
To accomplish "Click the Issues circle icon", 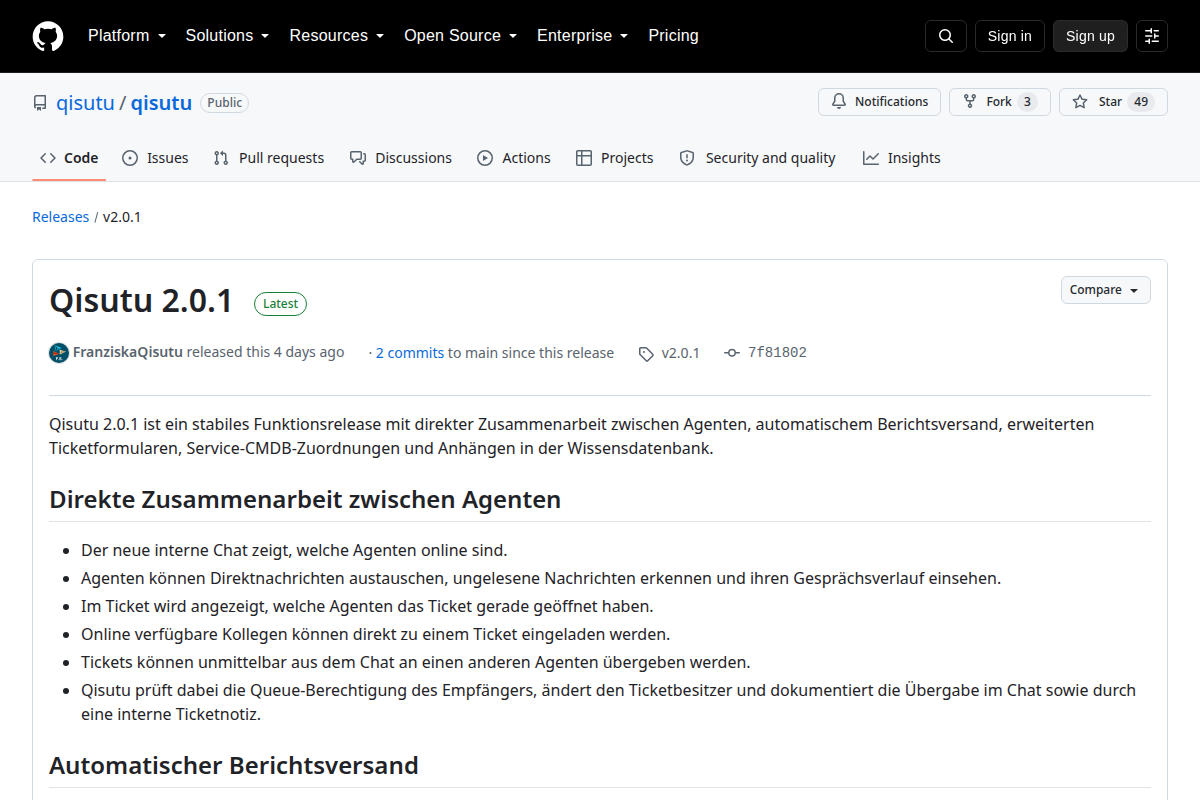I will (130, 158).
